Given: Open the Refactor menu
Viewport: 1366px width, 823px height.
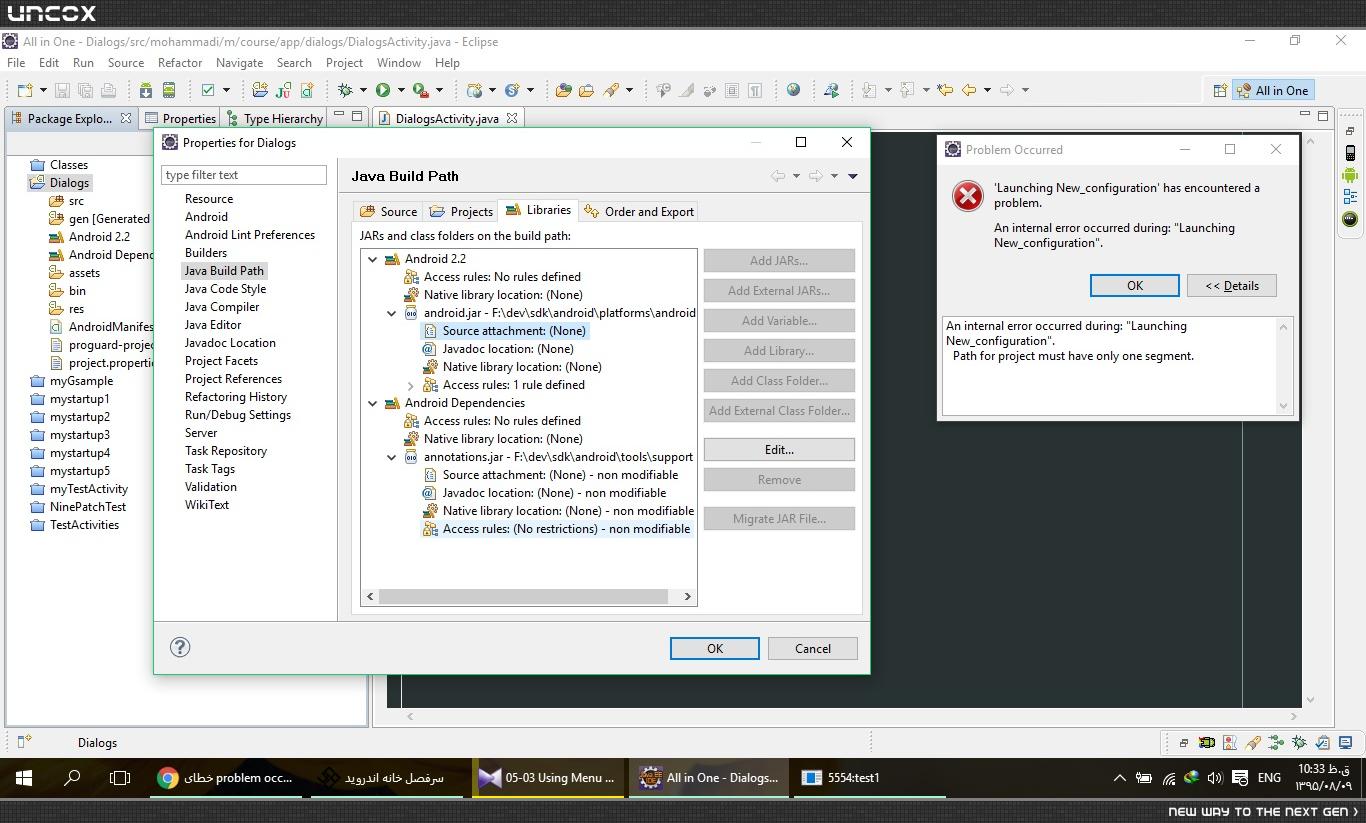Looking at the screenshot, I should [180, 62].
